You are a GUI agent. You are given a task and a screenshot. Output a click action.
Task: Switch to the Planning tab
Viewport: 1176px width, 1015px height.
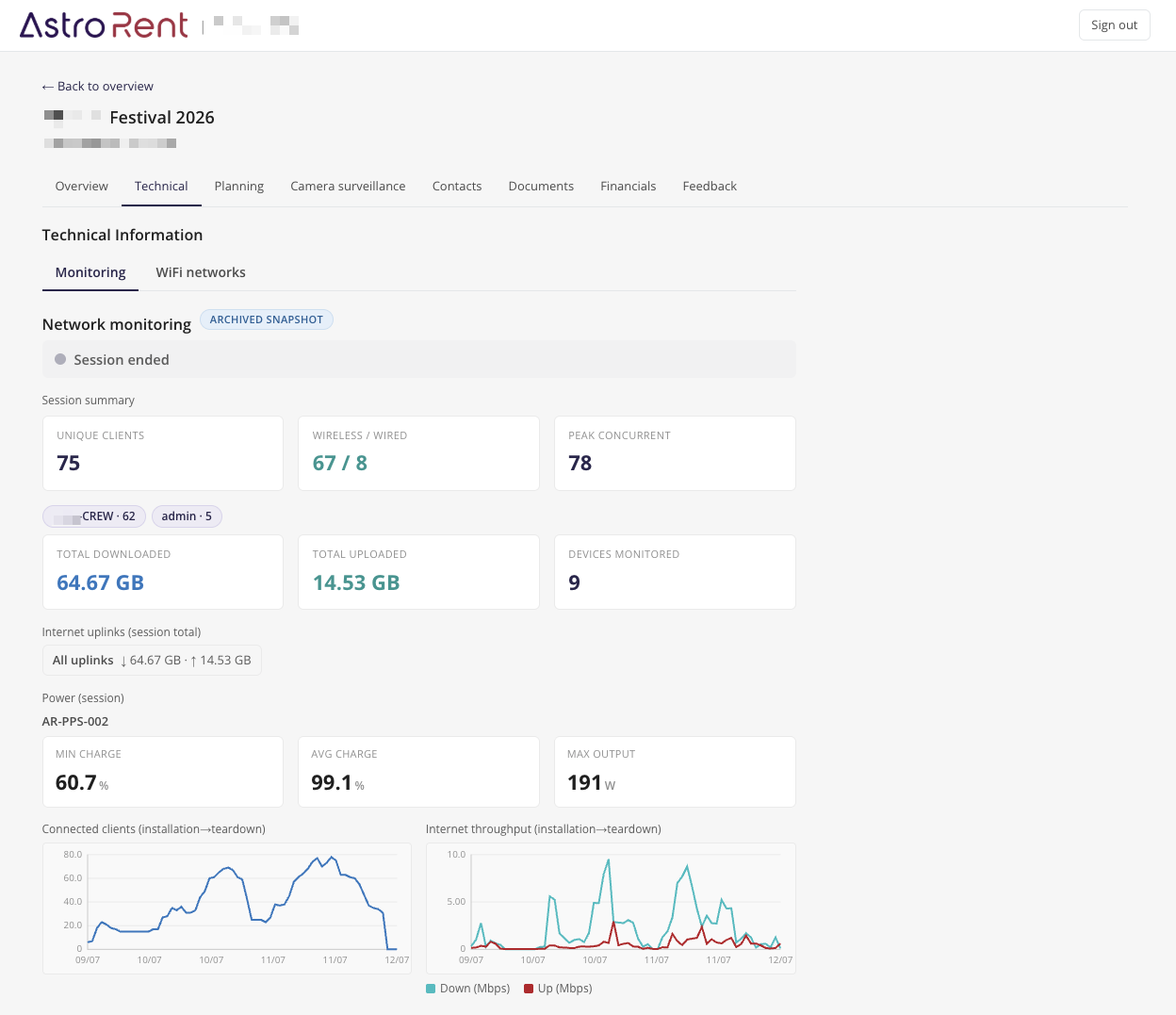click(239, 187)
